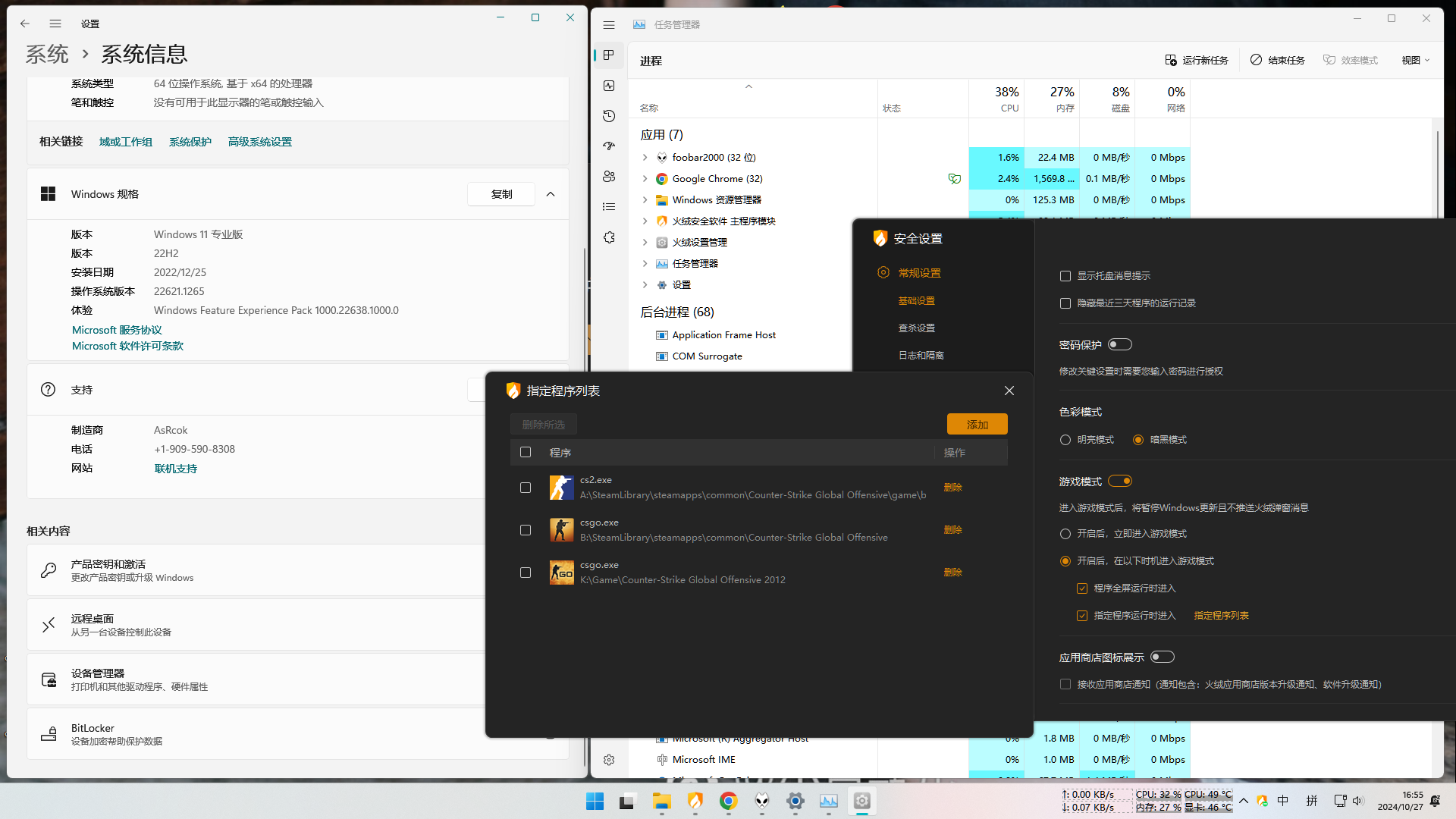Open Performance icon in Task Manager sidebar

click(x=609, y=86)
